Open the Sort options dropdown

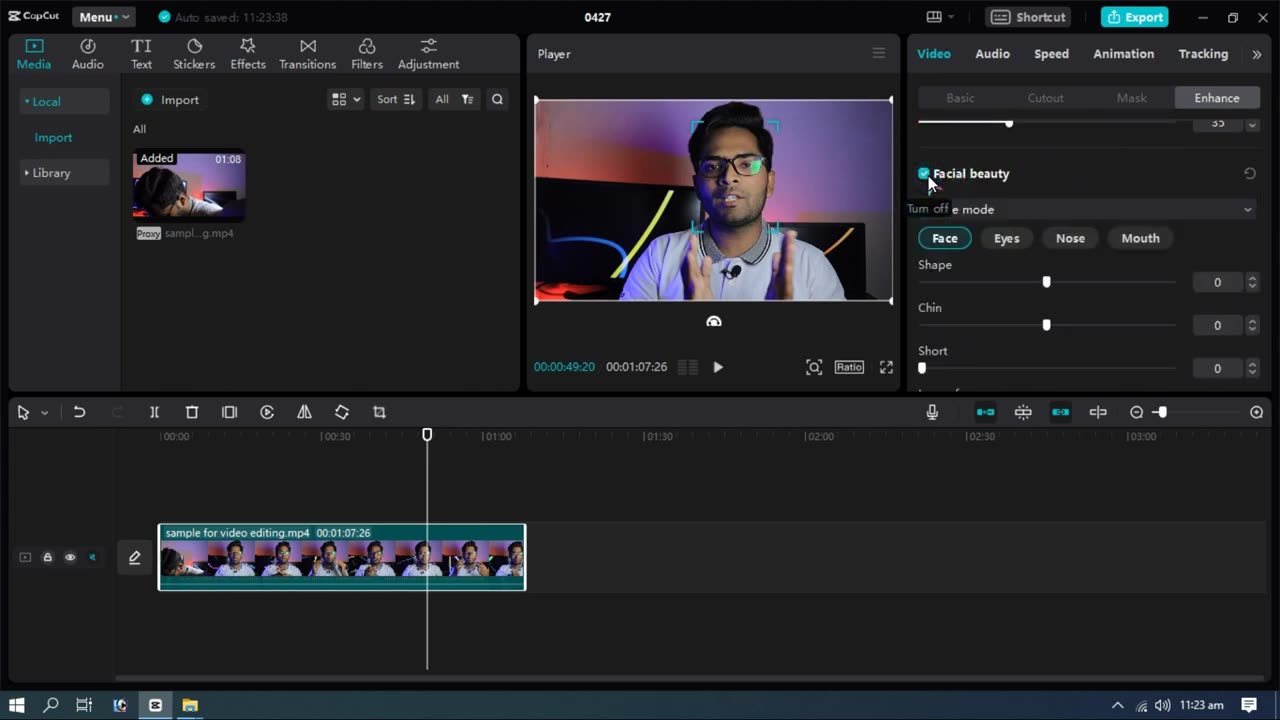[x=396, y=99]
